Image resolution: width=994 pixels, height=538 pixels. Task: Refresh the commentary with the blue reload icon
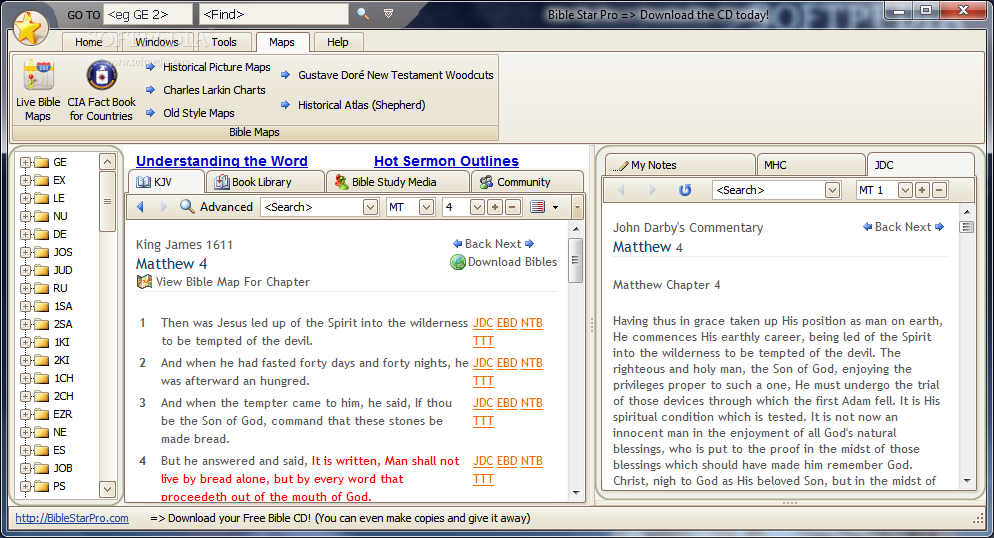[685, 189]
